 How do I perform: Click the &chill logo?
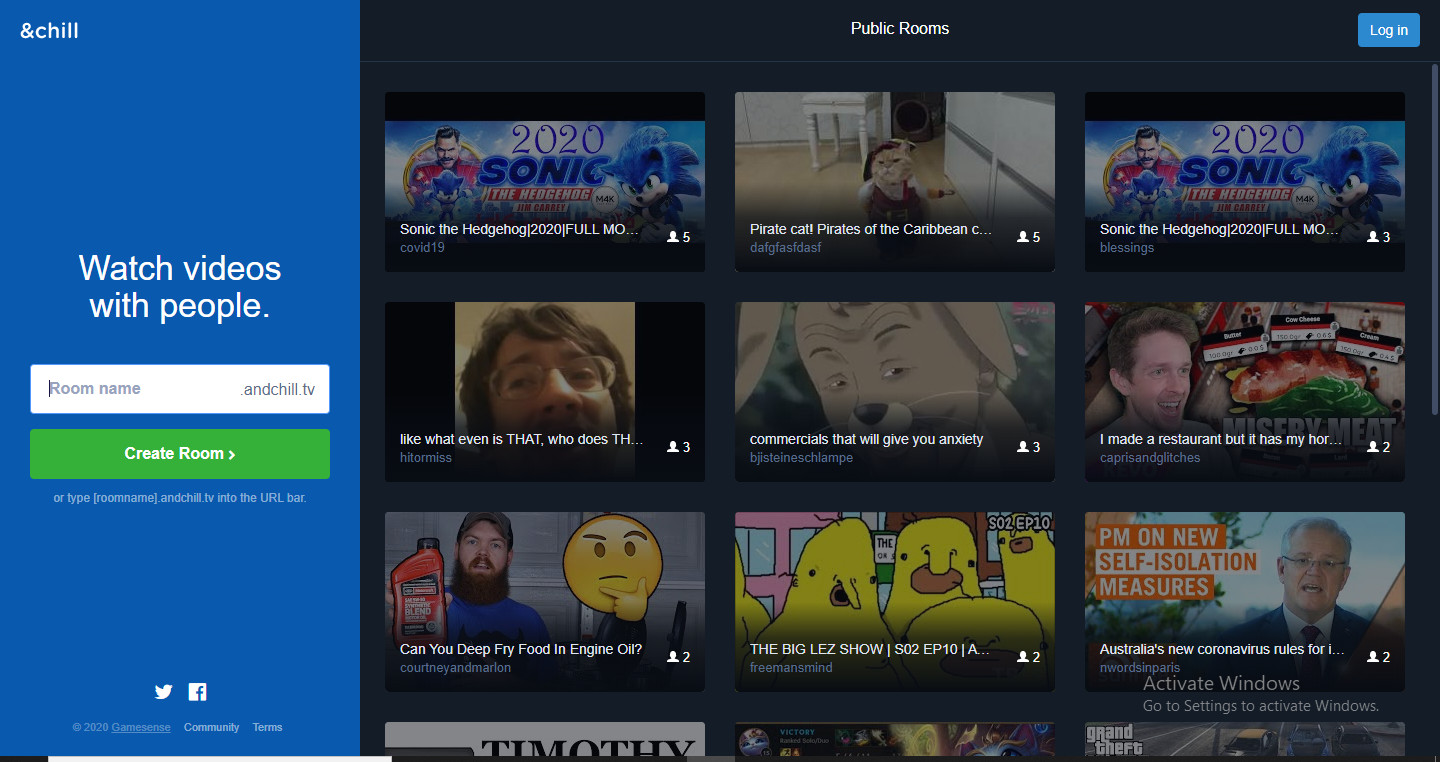[49, 31]
